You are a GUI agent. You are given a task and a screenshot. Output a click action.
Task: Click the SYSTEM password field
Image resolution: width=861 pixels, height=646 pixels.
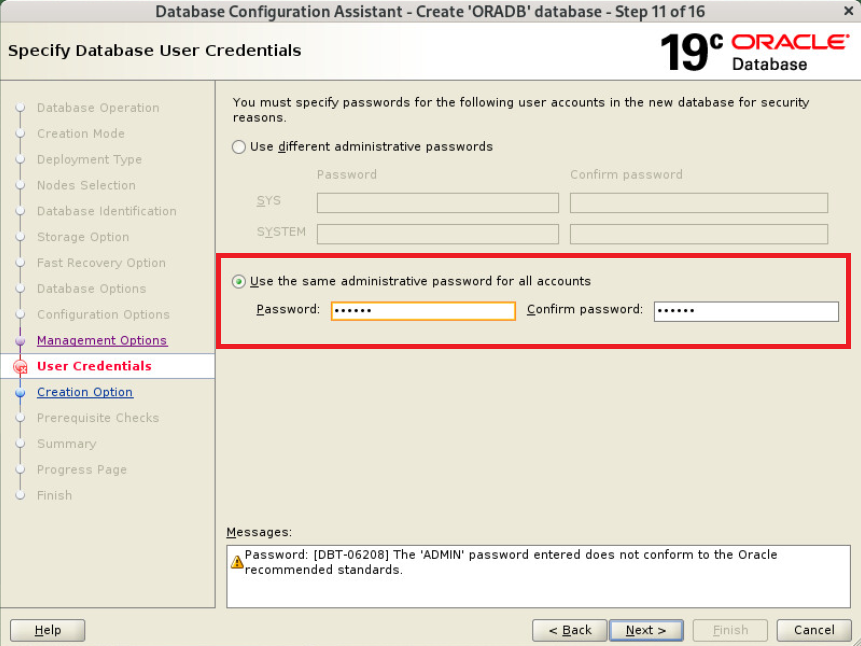438,234
